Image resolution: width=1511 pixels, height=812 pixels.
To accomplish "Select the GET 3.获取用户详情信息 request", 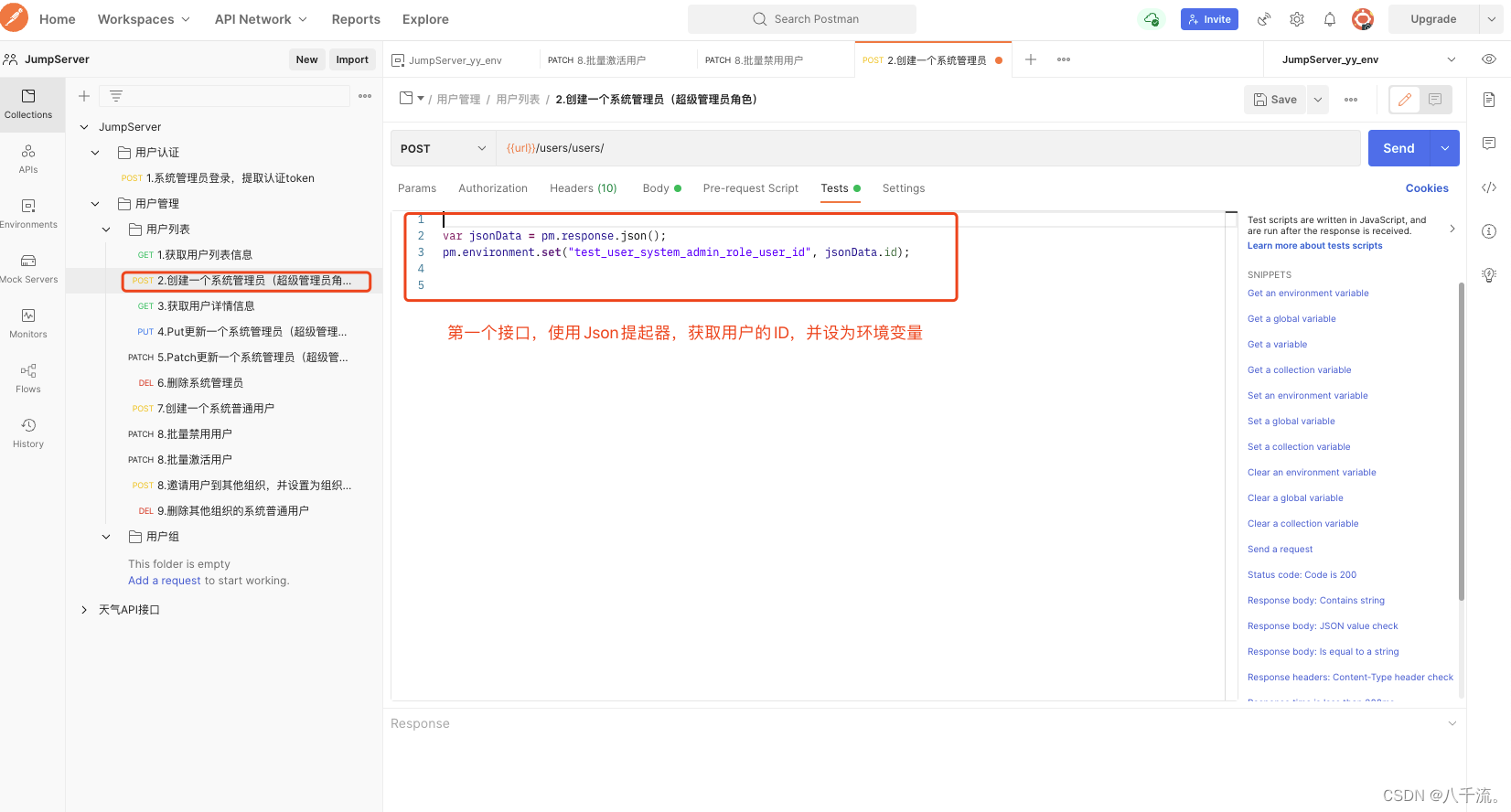I will (x=206, y=306).
